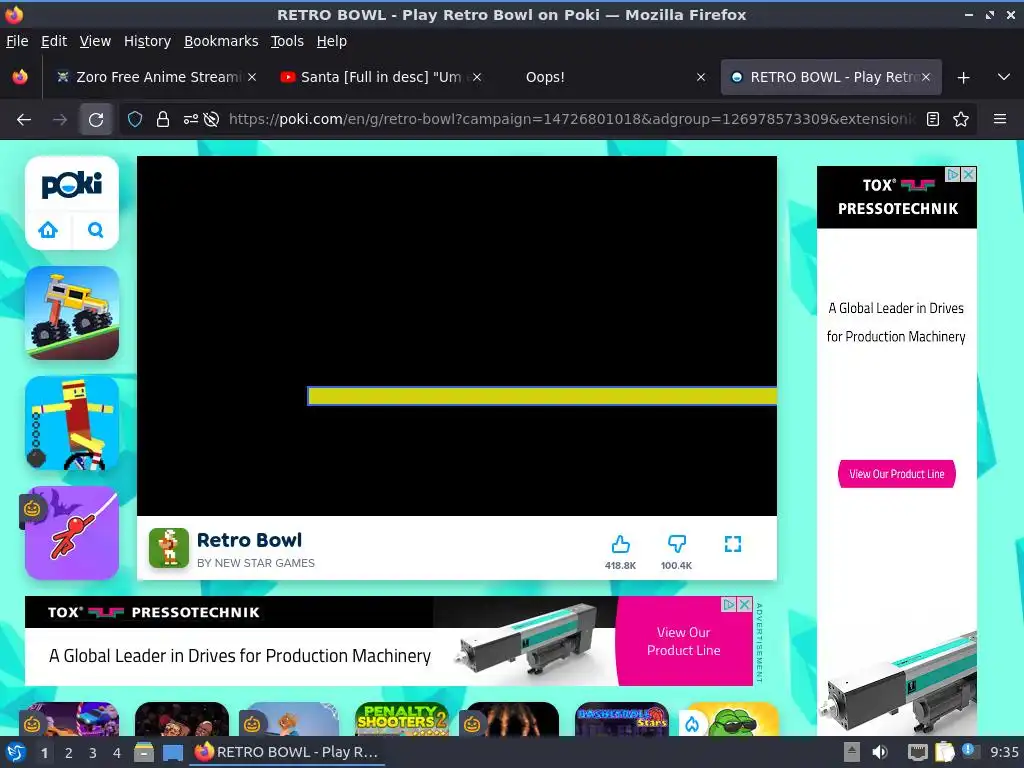The height and width of the screenshot is (768, 1024).
Task: Switch to workspace 2
Action: pos(69,753)
